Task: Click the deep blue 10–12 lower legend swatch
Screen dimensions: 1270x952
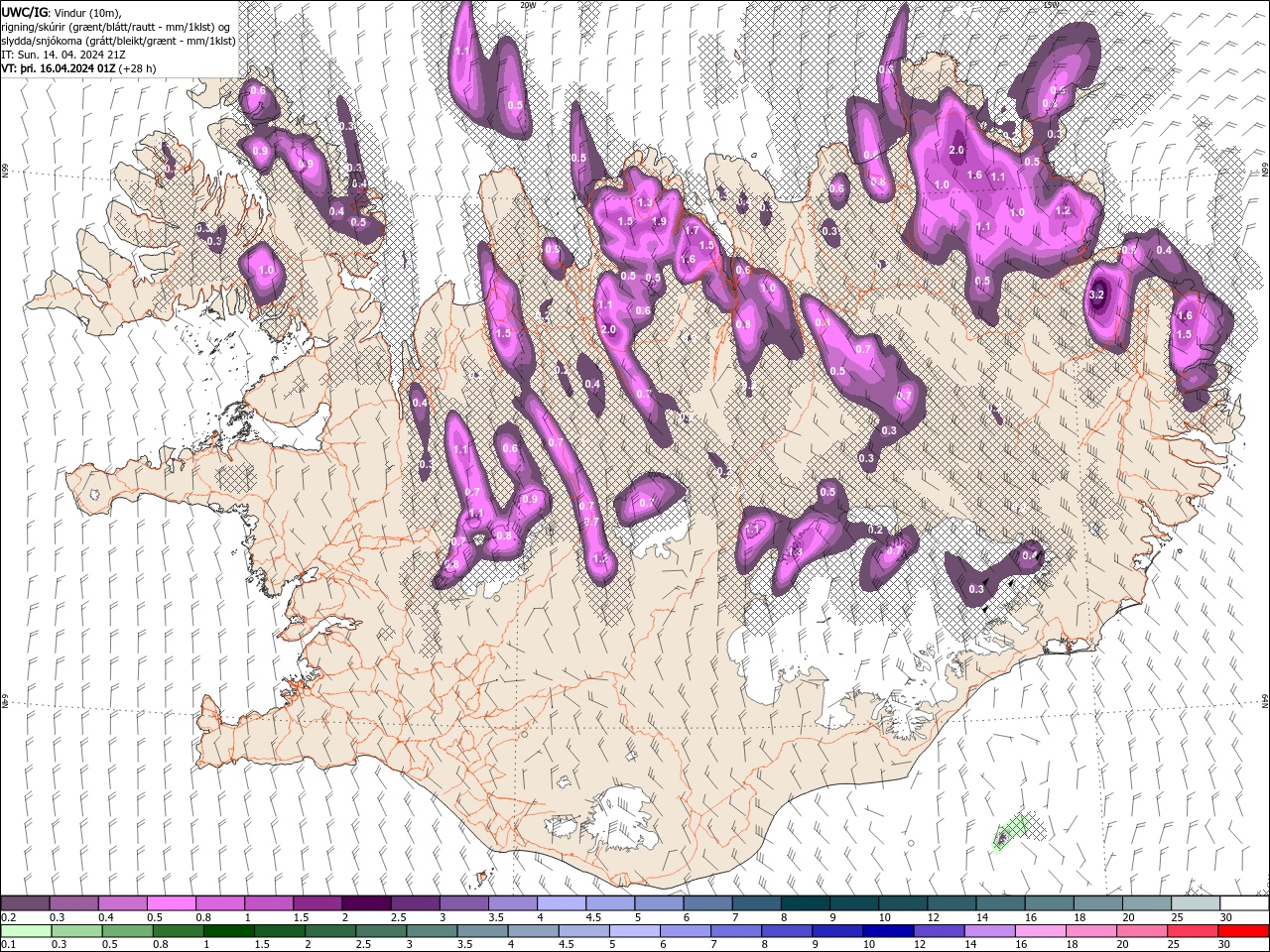Action: [x=887, y=930]
